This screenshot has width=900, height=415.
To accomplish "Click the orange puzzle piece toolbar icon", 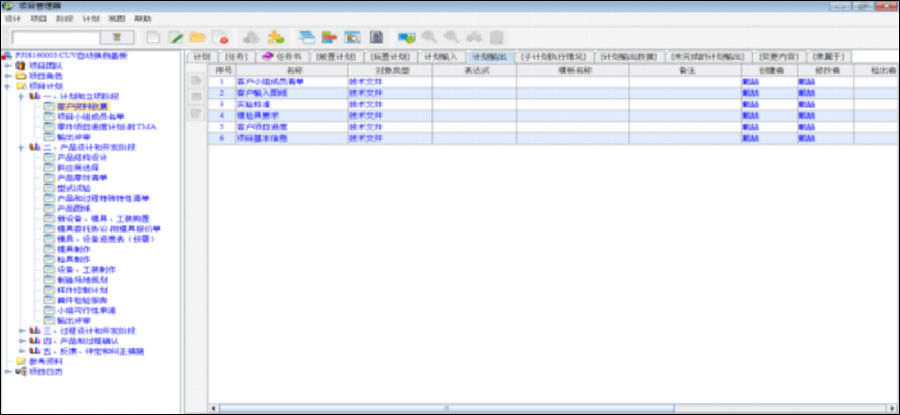I will click(x=276, y=37).
